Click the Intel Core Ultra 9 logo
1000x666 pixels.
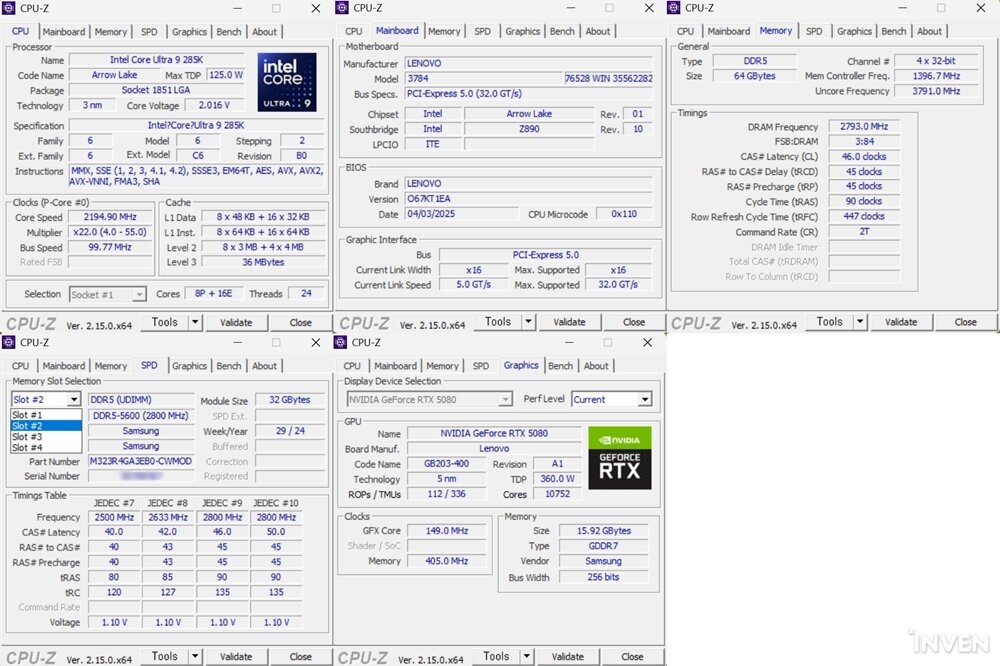click(x=287, y=82)
